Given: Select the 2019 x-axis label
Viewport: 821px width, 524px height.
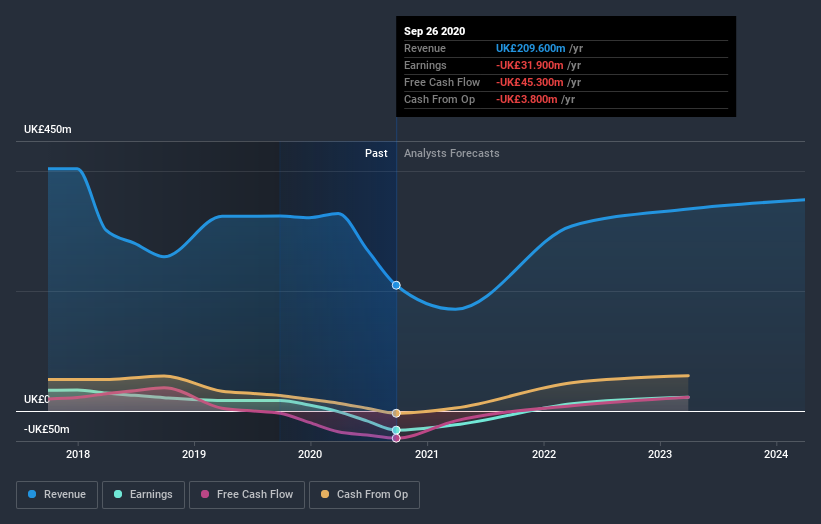Looking at the screenshot, I should click(194, 454).
